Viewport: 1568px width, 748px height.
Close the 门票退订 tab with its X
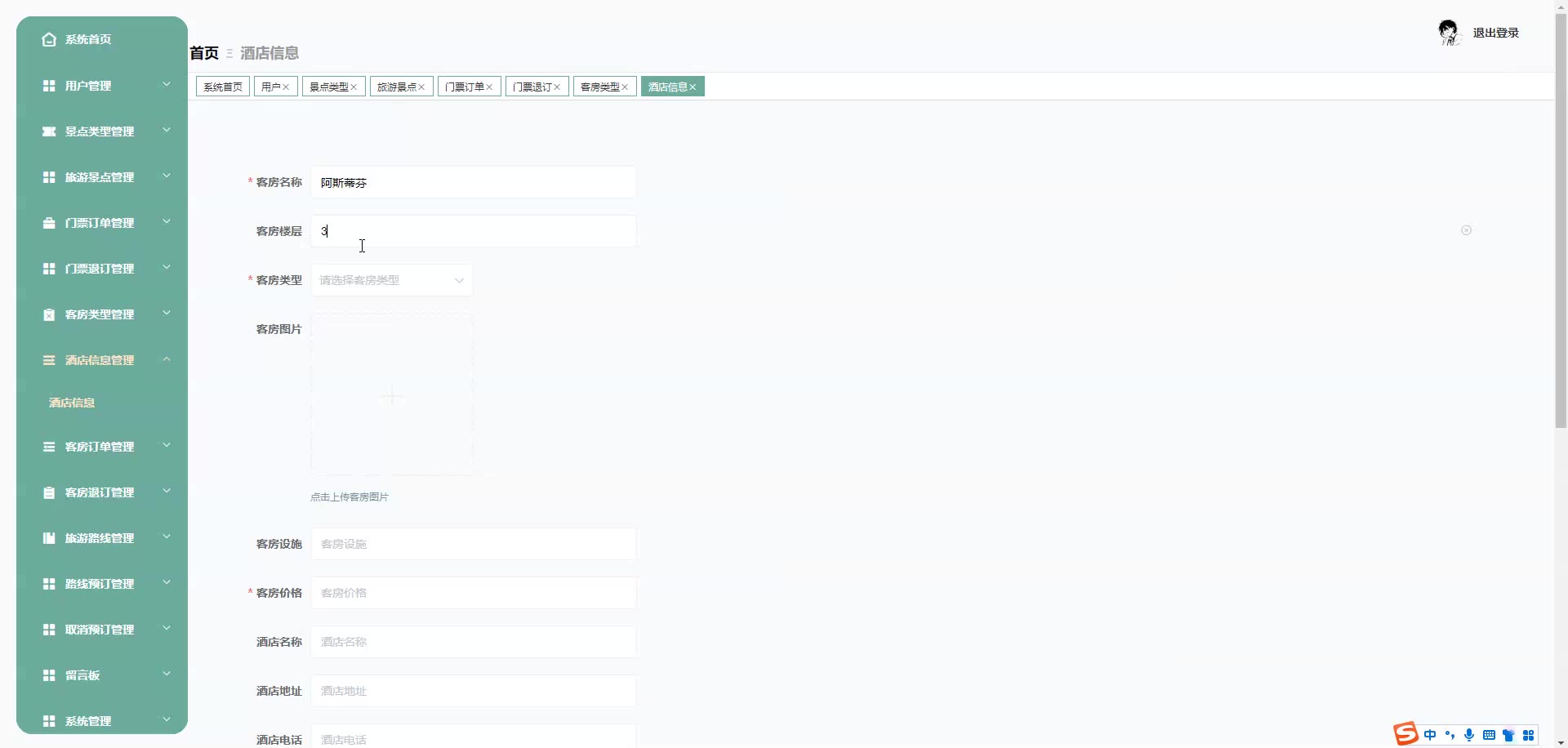pos(557,87)
